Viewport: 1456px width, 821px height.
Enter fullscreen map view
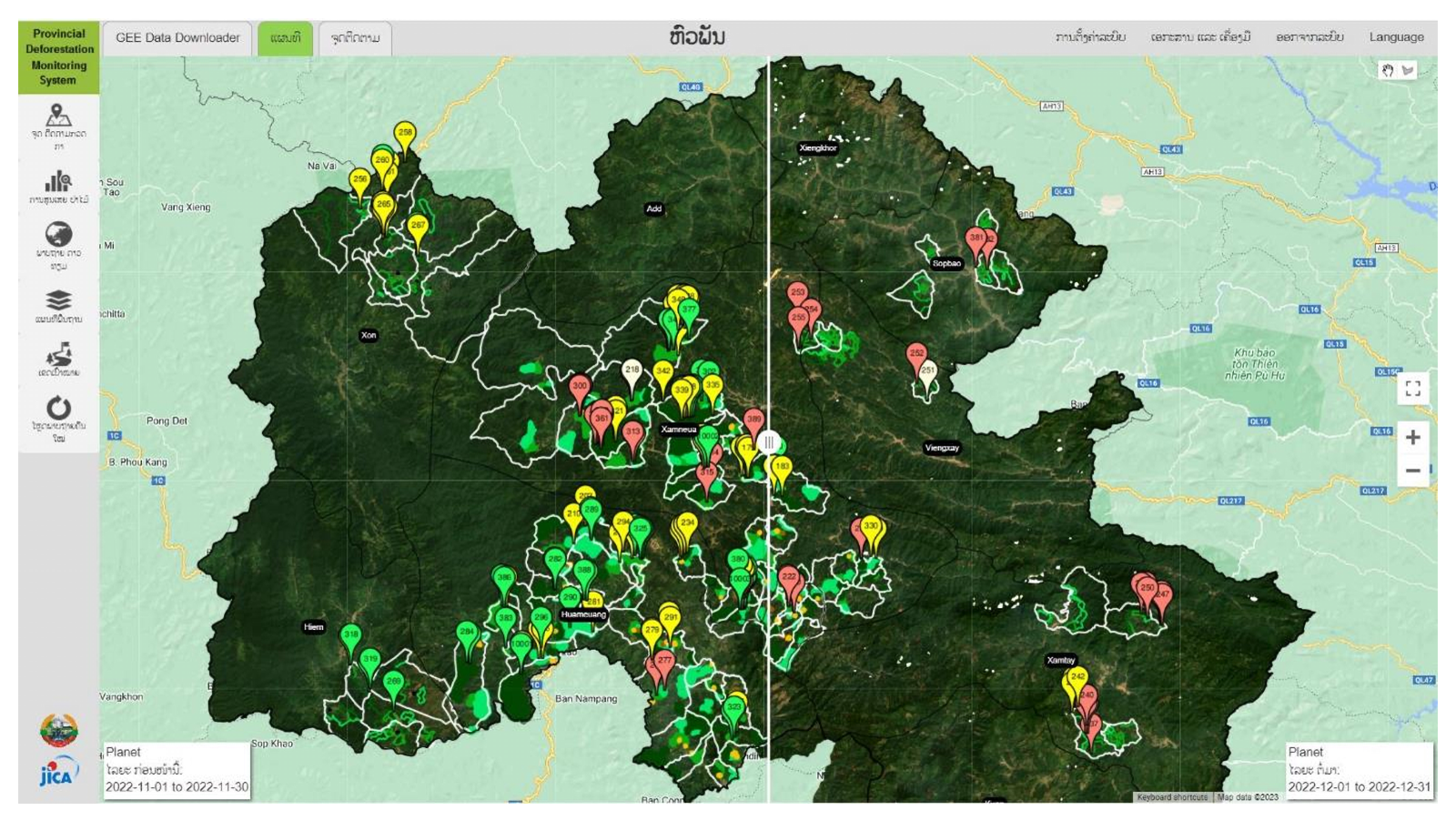tap(1412, 389)
